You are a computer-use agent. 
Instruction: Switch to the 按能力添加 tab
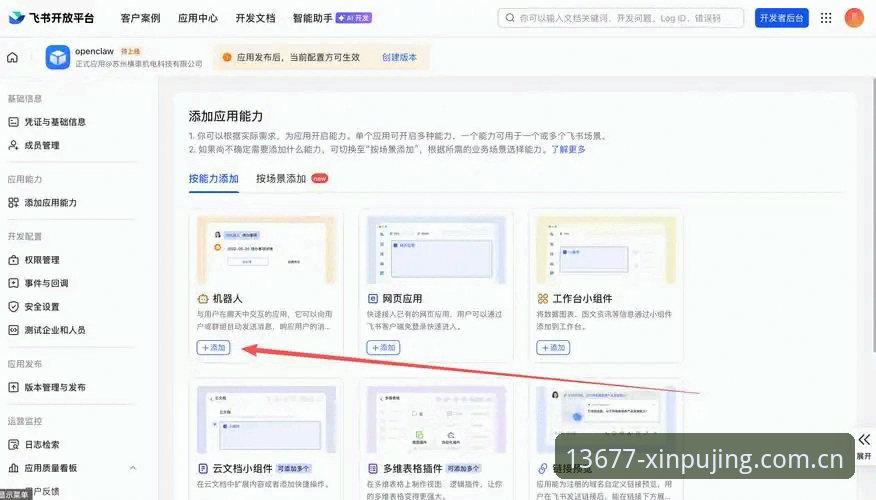[213, 179]
